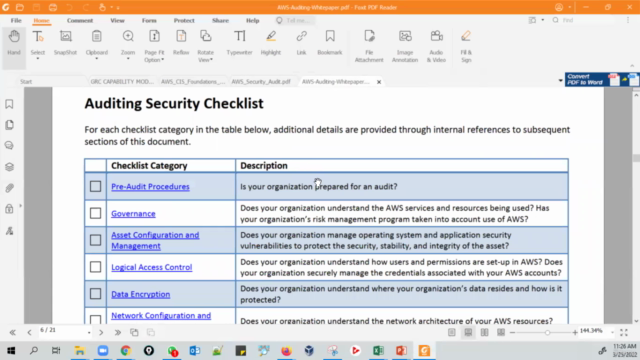The height and width of the screenshot is (360, 640).
Task: Open the Signatures side panel
Action: 9,231
